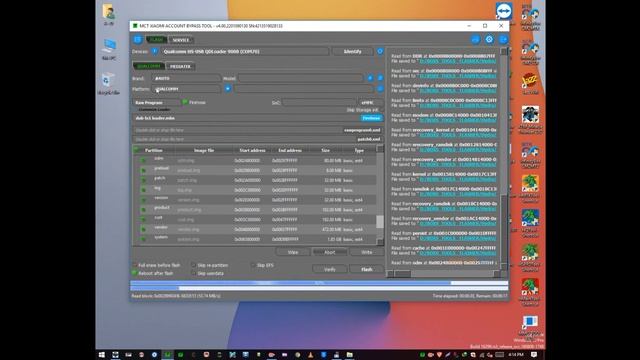The image size is (640, 360).
Task: Open settings gear icon in top-right toolbar
Action: coord(489,40)
